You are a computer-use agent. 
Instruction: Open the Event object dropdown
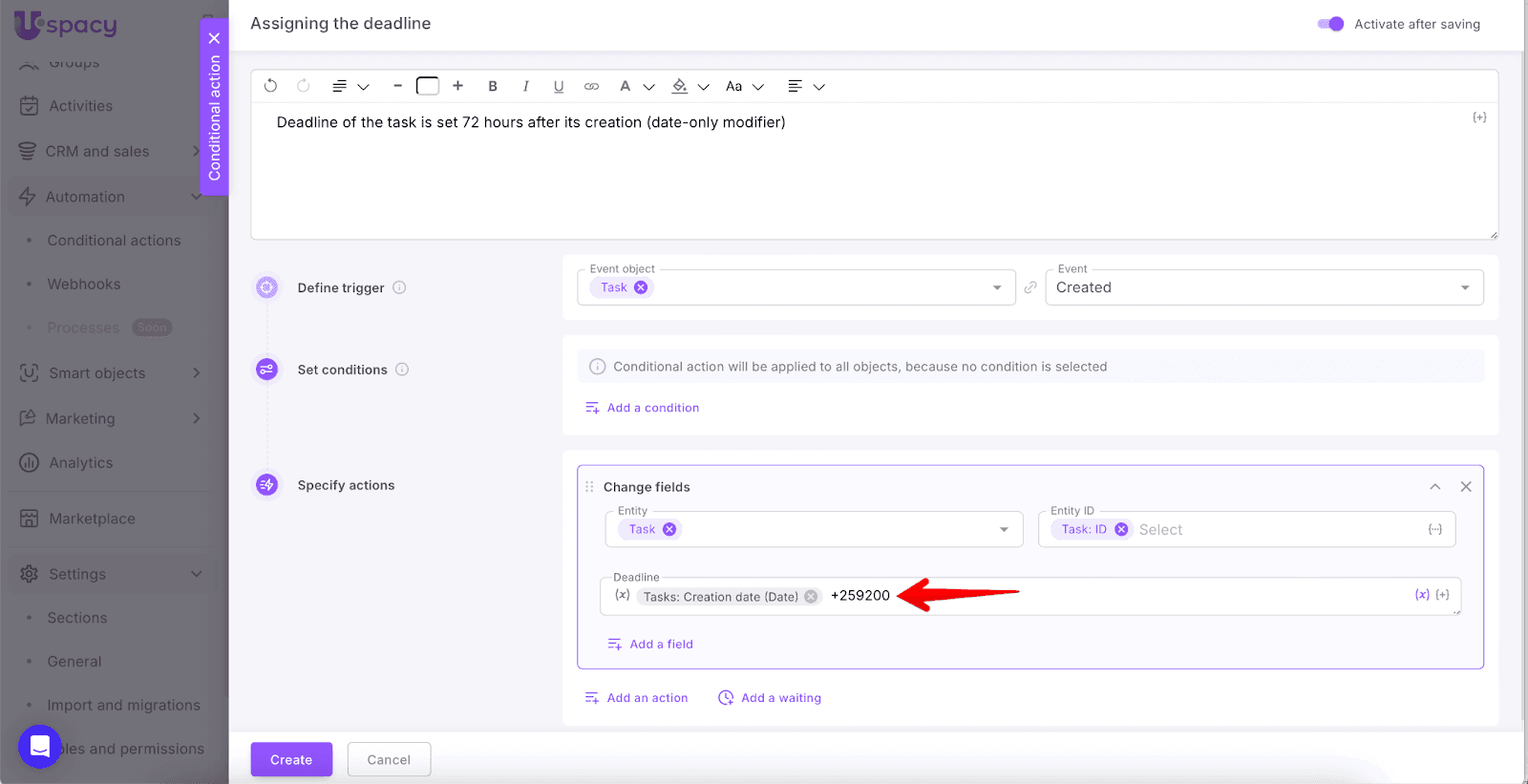[x=996, y=287]
